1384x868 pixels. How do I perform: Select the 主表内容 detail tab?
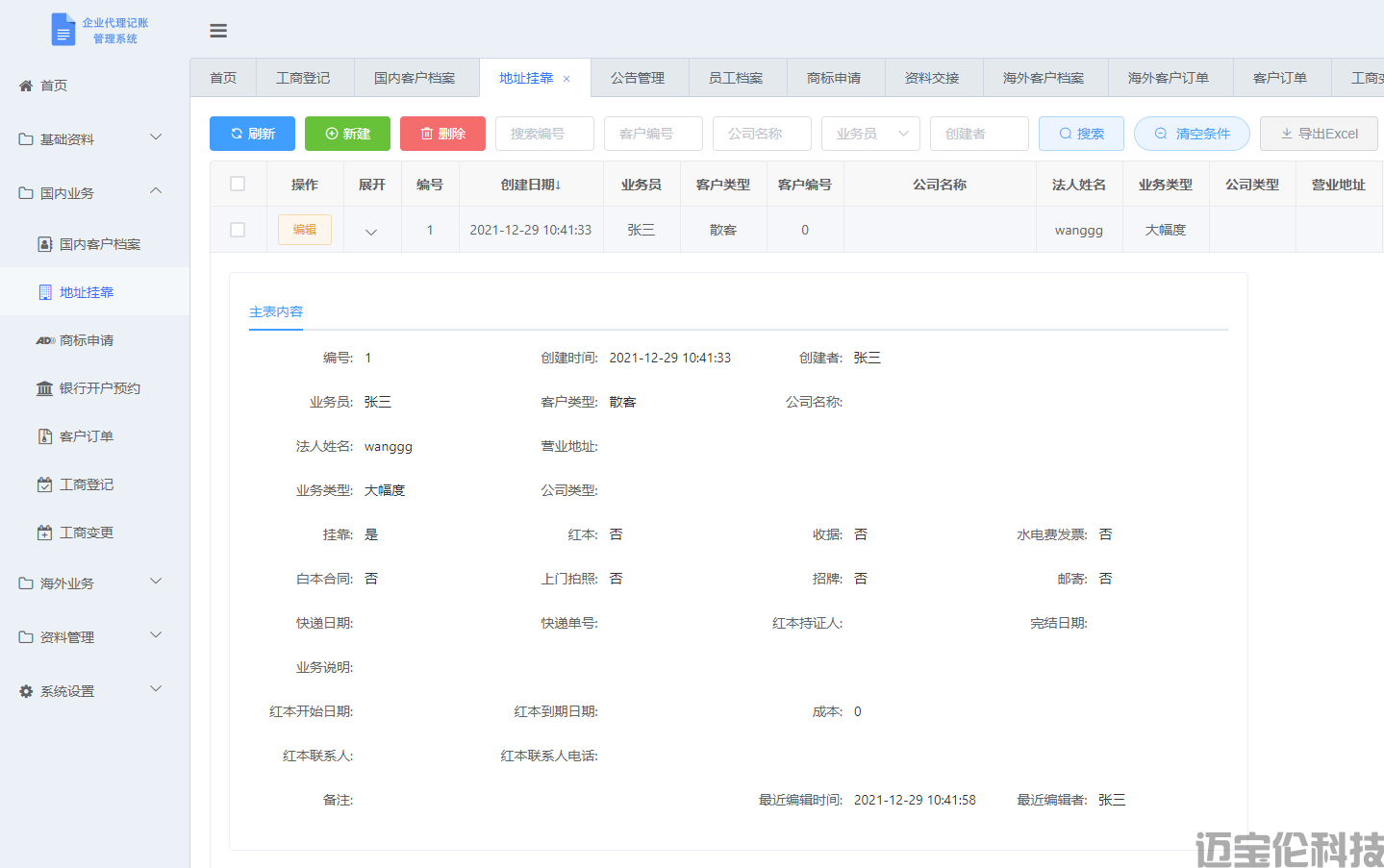point(276,311)
